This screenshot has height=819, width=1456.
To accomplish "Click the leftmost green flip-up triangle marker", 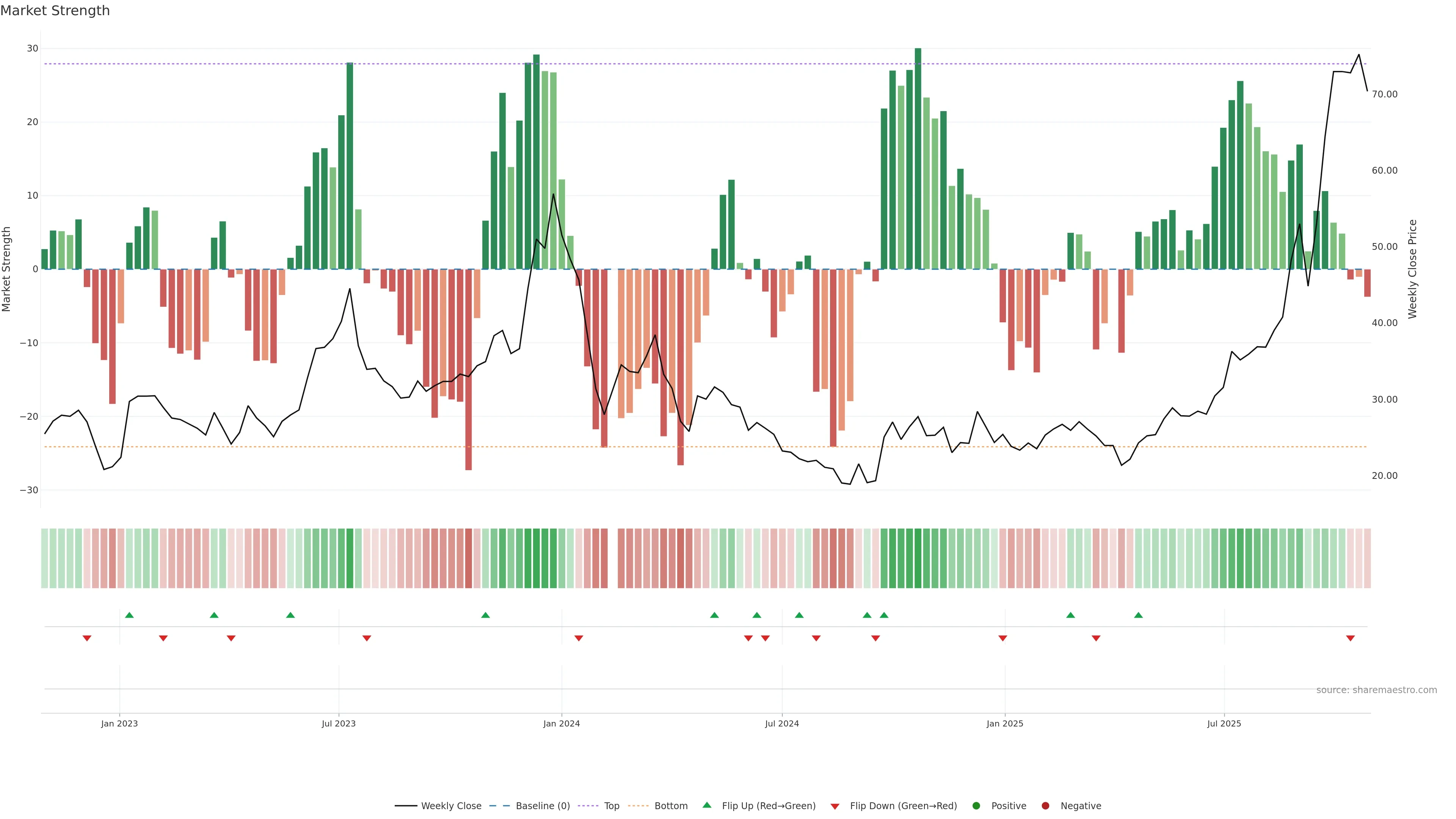I will tap(129, 615).
